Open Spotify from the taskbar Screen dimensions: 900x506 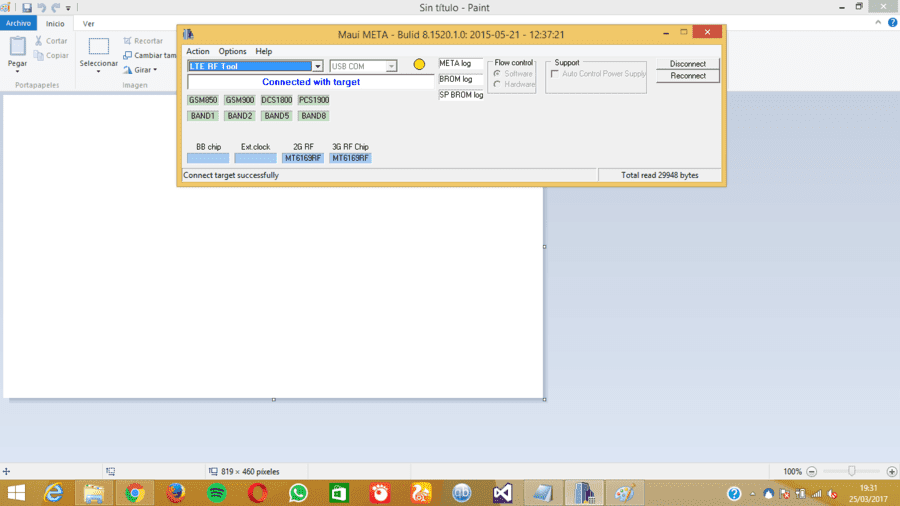click(x=216, y=493)
